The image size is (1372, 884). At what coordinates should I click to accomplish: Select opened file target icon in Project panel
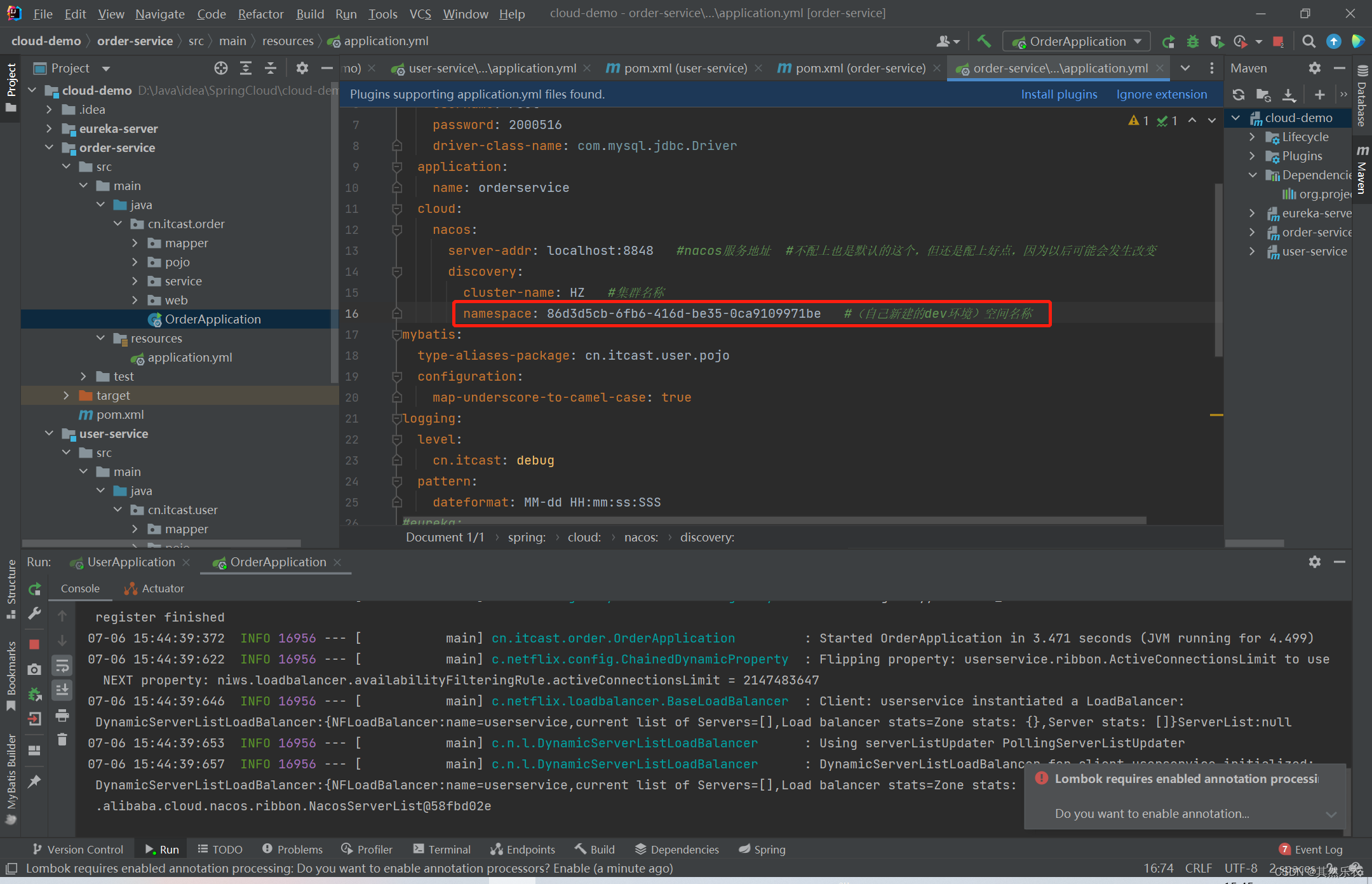(x=220, y=68)
